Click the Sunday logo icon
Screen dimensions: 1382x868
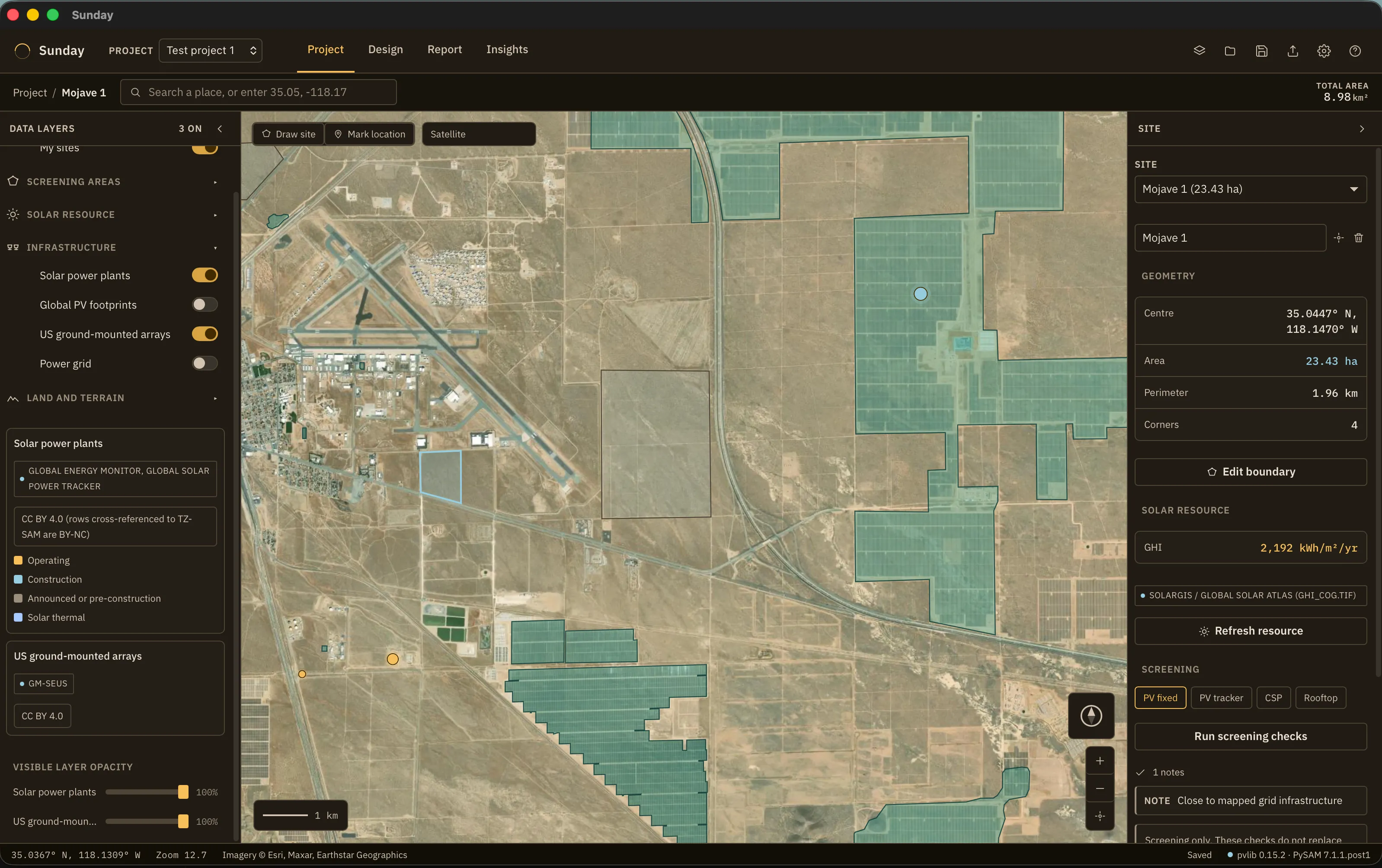[22, 51]
